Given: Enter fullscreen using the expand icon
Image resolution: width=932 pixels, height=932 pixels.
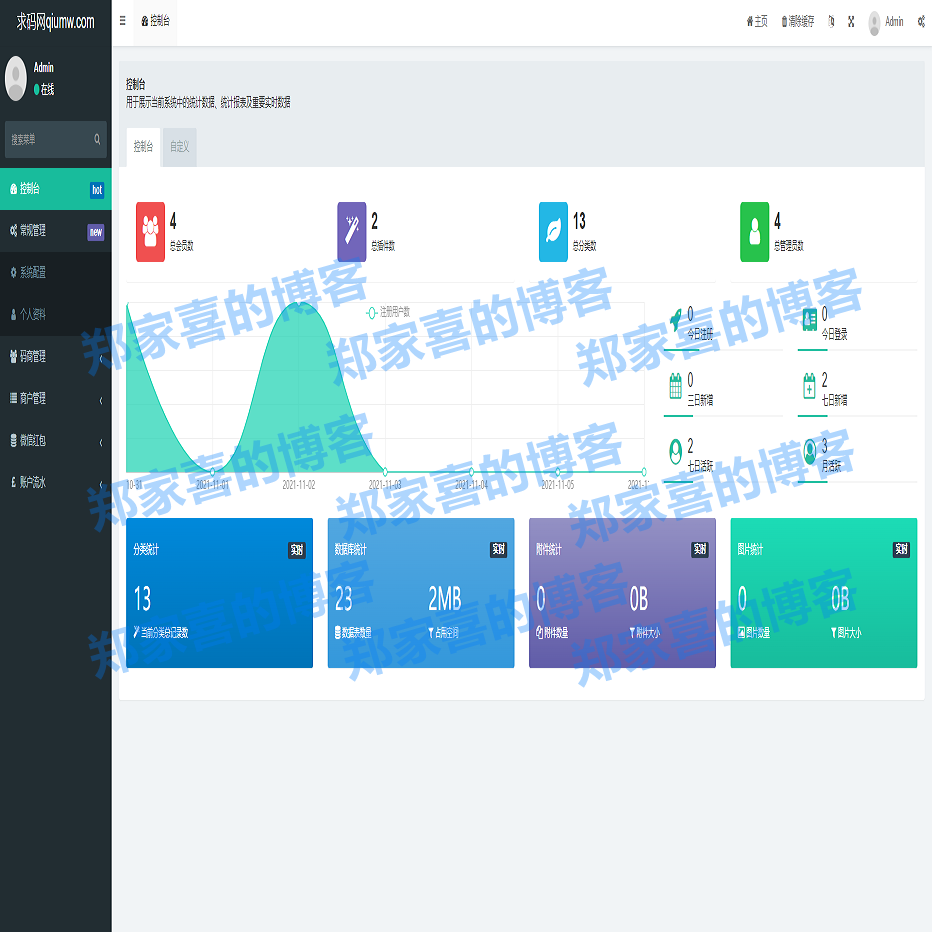Looking at the screenshot, I should click(x=851, y=21).
